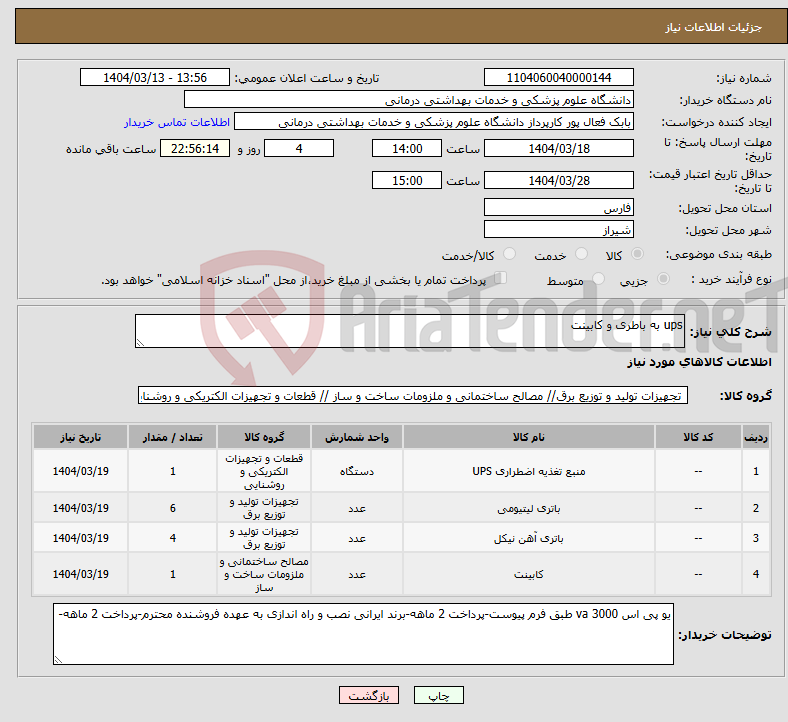Click the response deadline date 1404/03/18 field
The width and height of the screenshot is (788, 722).
click(558, 148)
